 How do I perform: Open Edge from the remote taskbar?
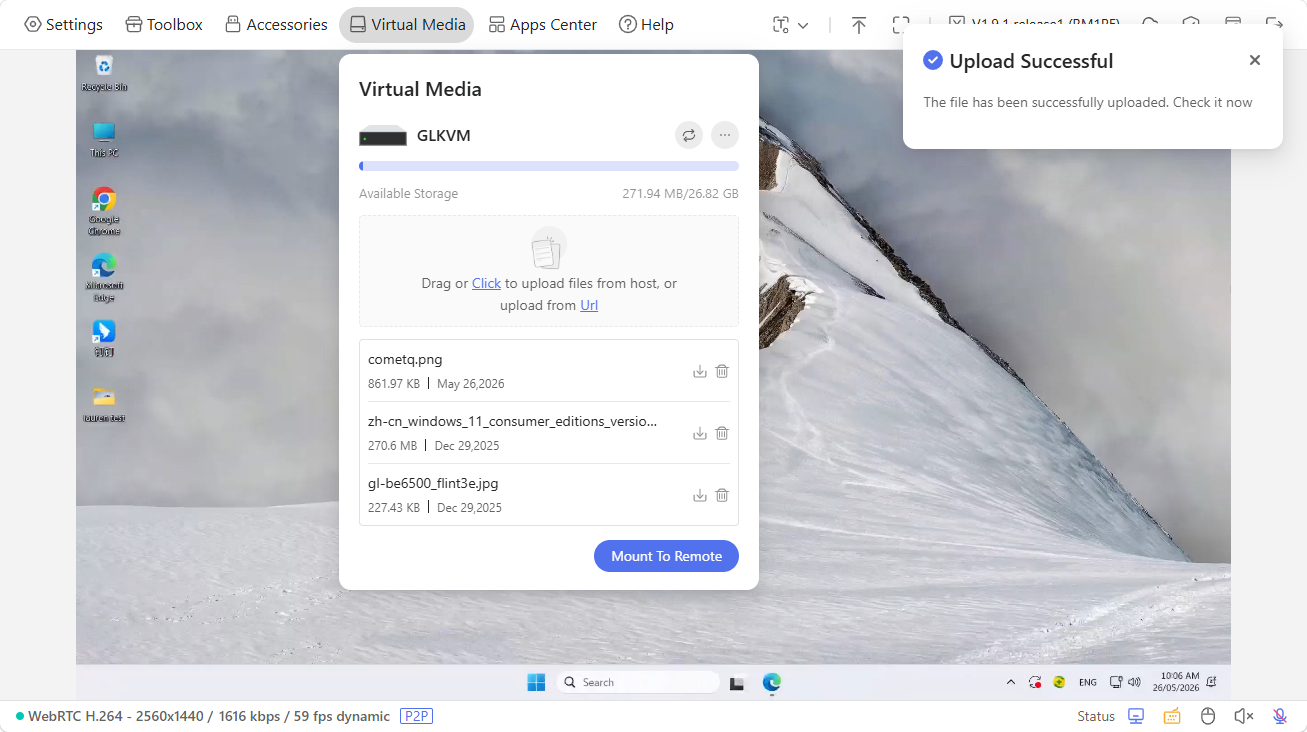click(771, 682)
